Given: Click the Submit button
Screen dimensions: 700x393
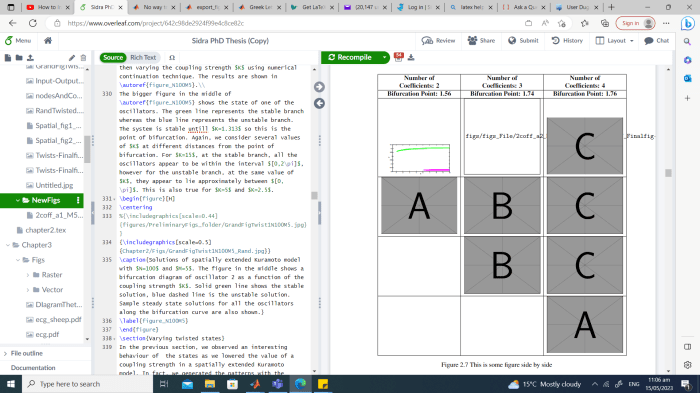Looking at the screenshot, I should coord(523,41).
